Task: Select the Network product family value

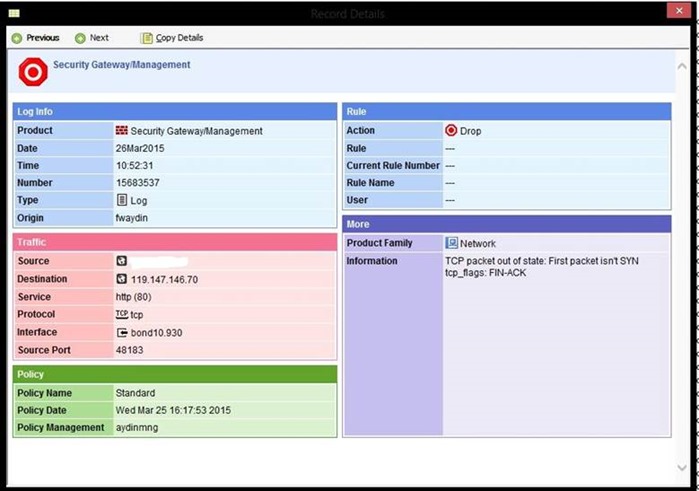Action: [478, 243]
